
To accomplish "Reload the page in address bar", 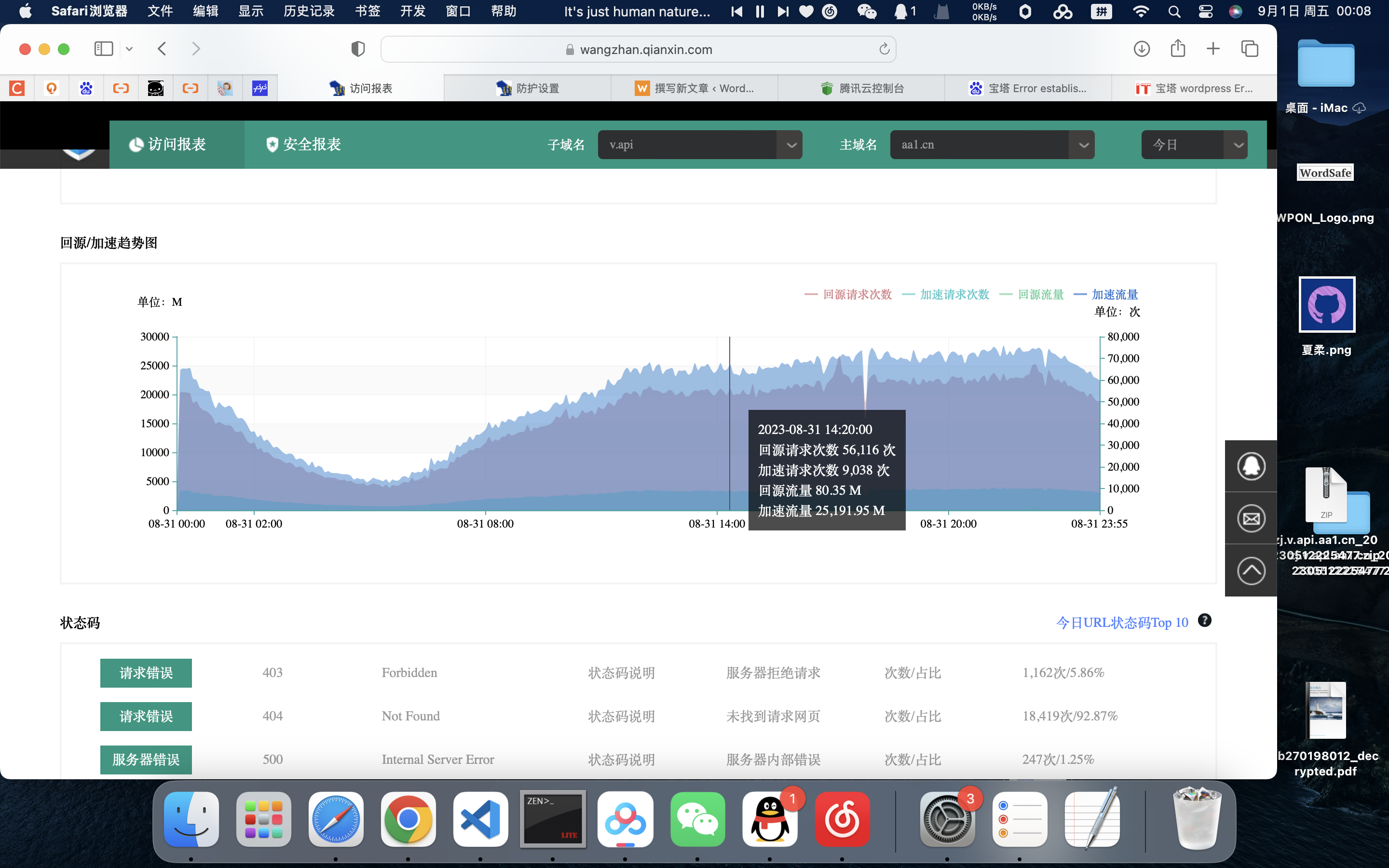I will tap(884, 49).
